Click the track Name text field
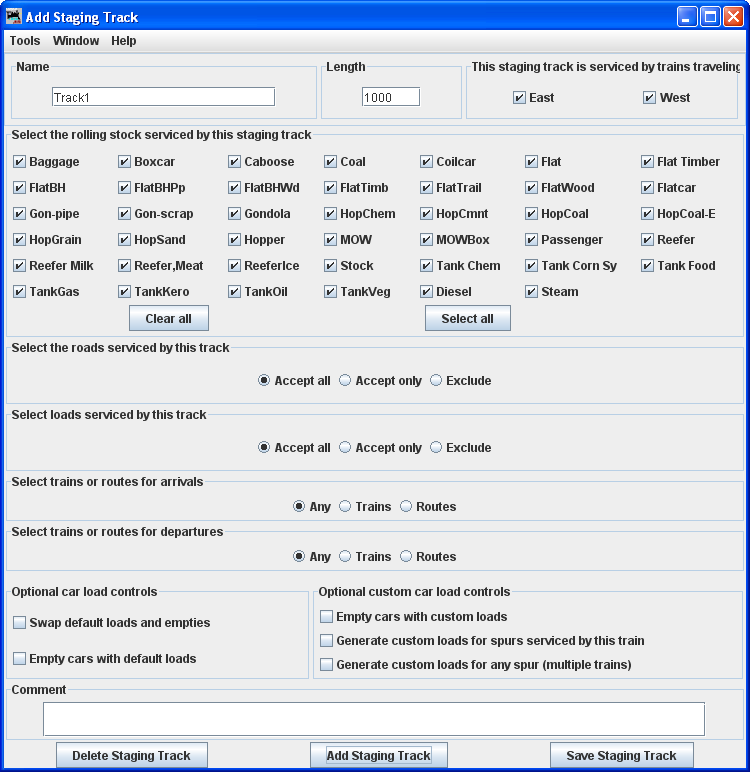This screenshot has width=750, height=772. 163,97
